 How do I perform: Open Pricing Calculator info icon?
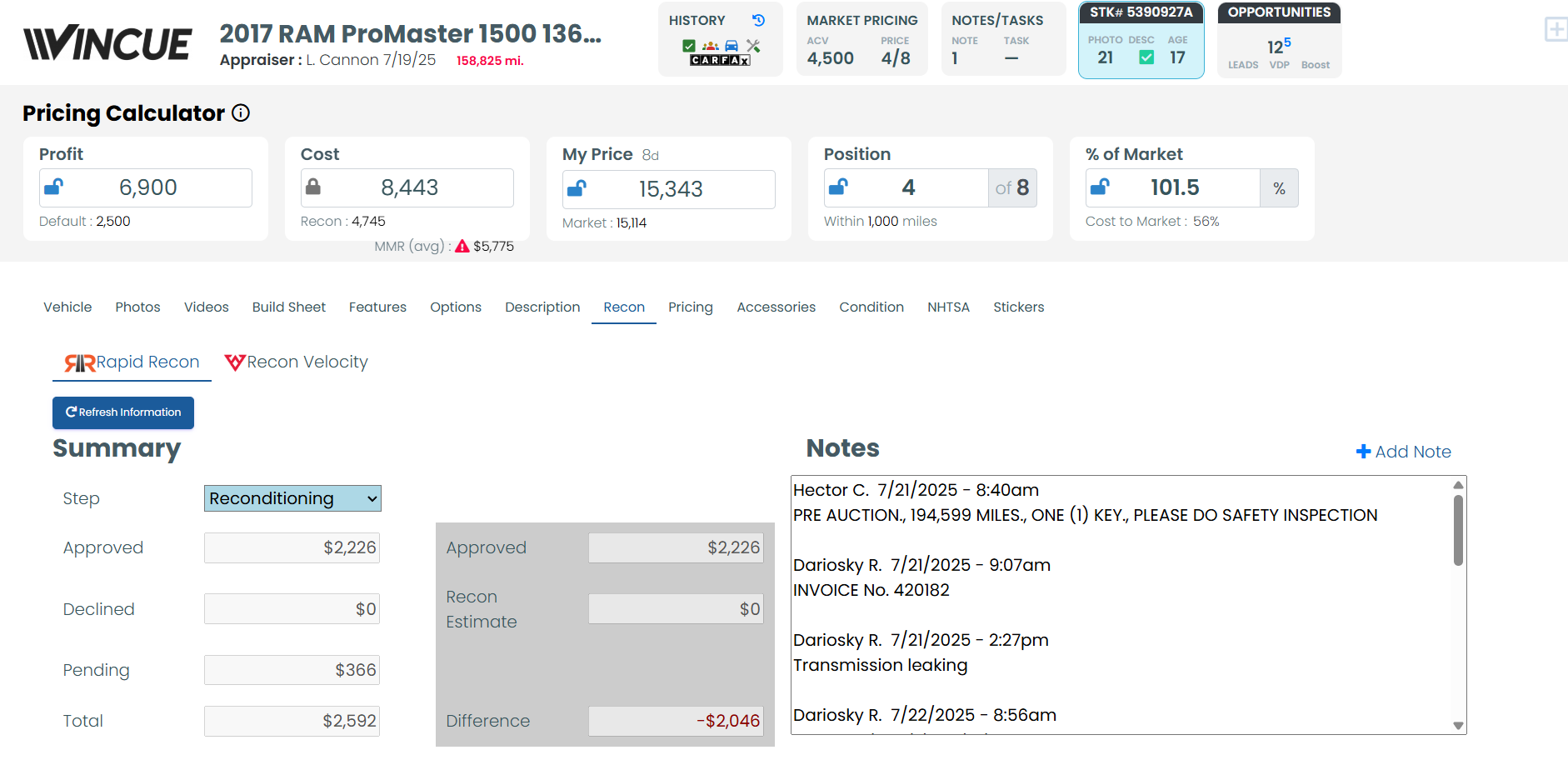tap(241, 112)
